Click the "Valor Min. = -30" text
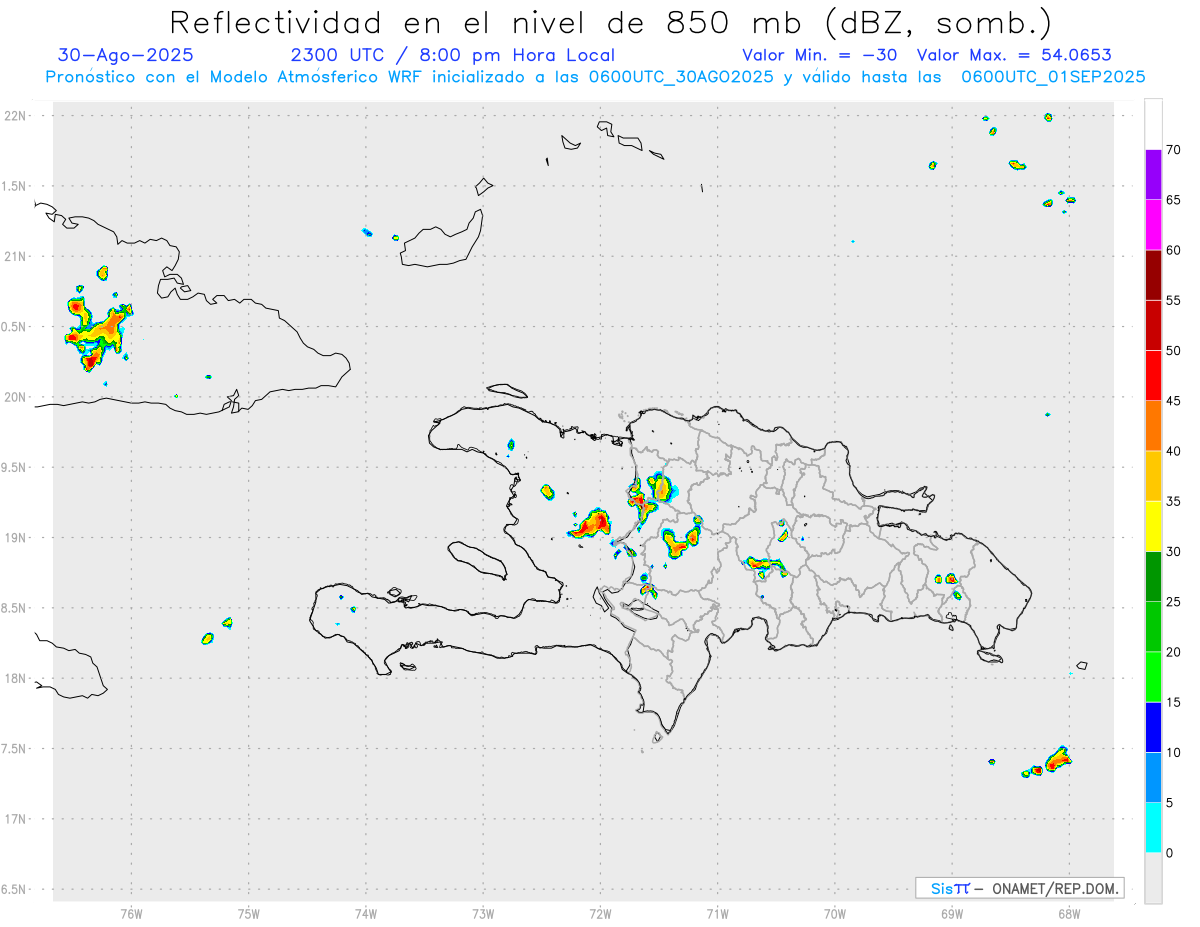 tap(820, 55)
